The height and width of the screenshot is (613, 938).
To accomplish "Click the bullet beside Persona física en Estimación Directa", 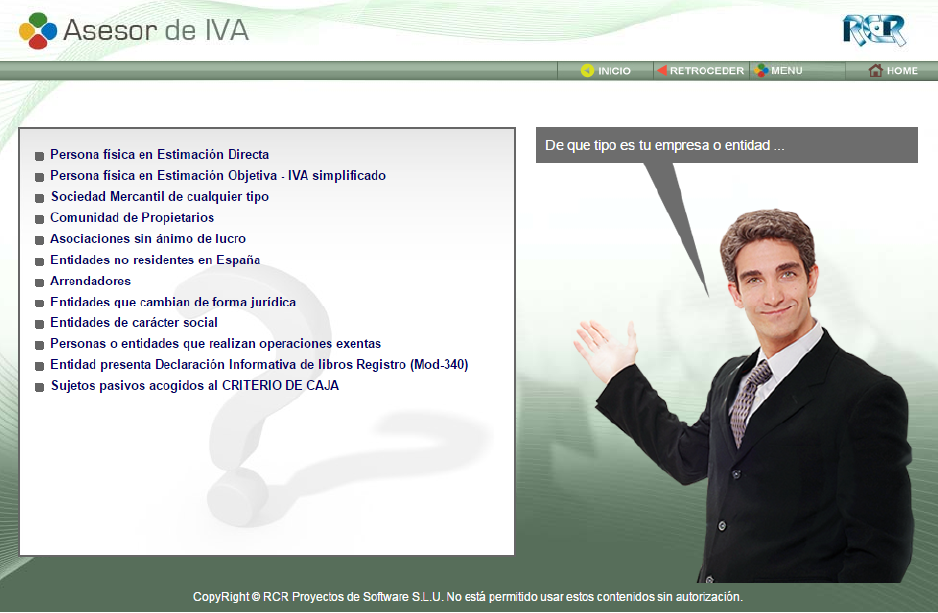I will pyautogui.click(x=39, y=156).
